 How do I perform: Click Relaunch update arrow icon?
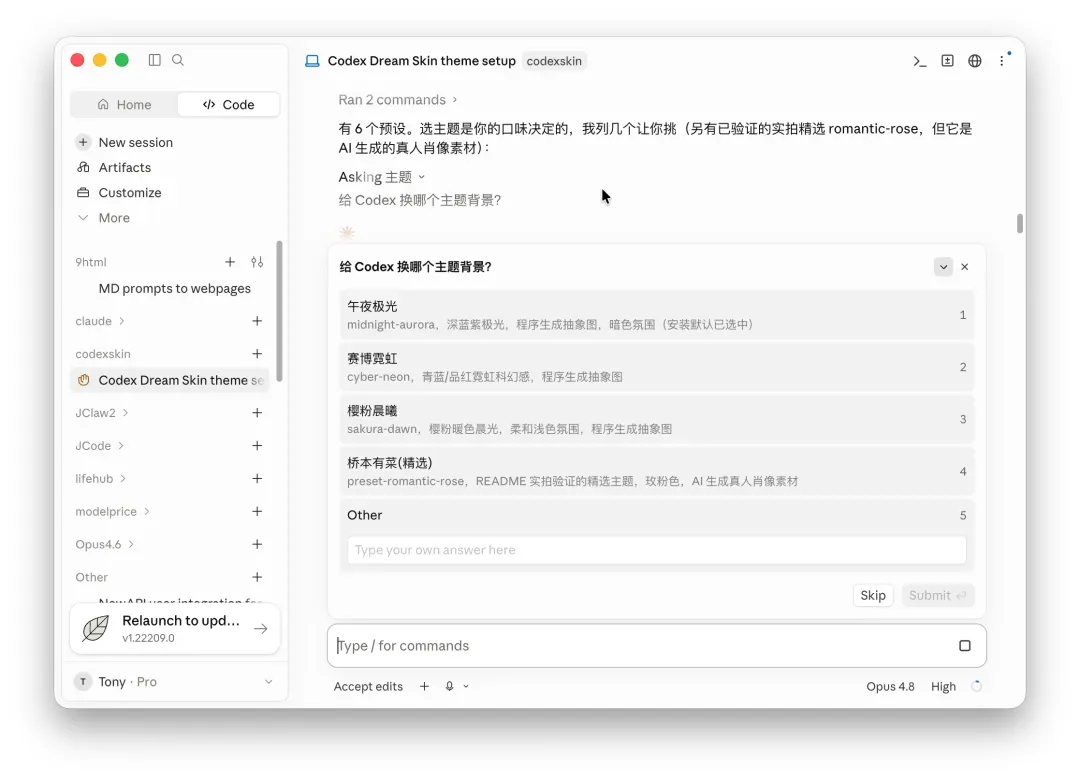click(260, 628)
